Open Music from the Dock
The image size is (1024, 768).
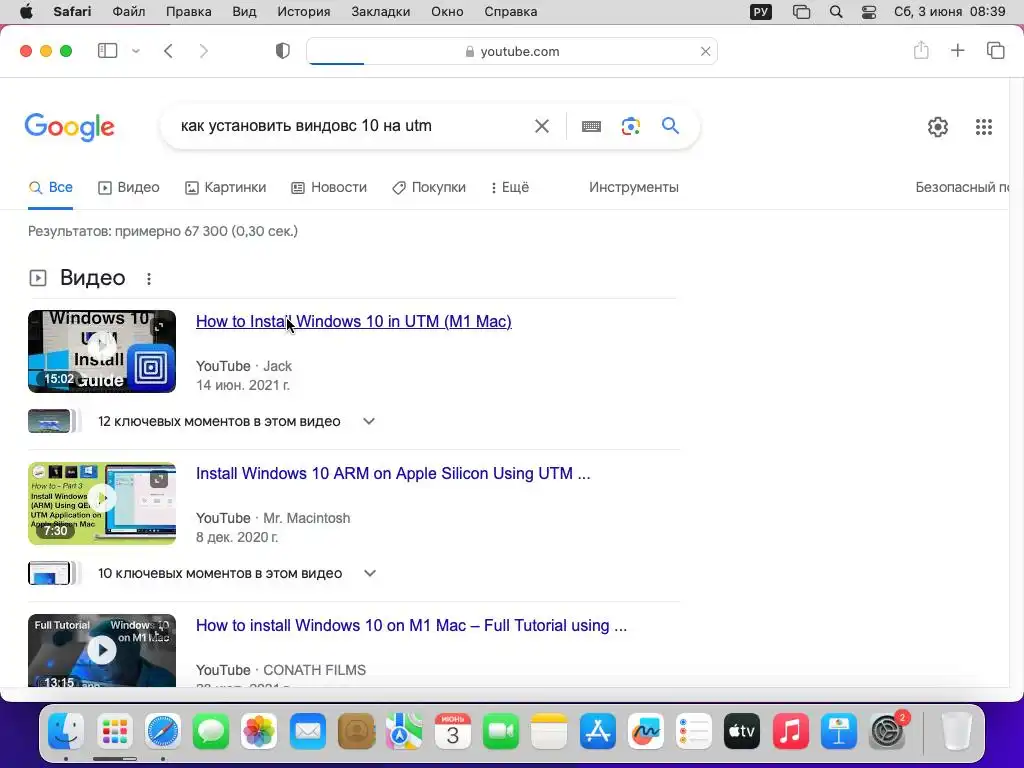(791, 731)
